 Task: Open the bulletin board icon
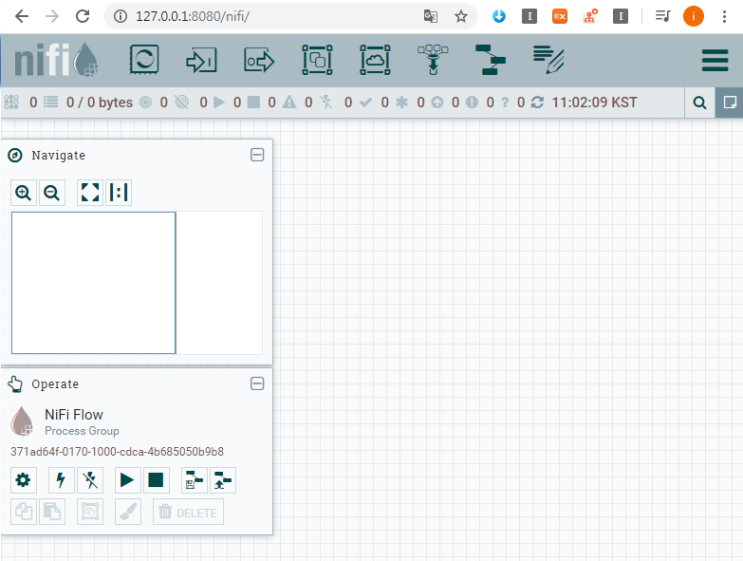click(729, 102)
